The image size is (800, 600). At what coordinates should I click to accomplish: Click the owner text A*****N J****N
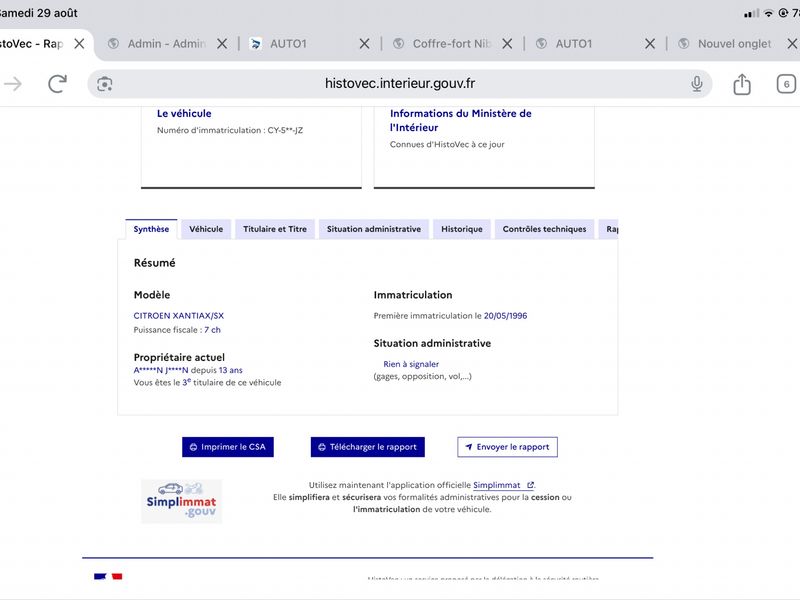[x=161, y=370]
